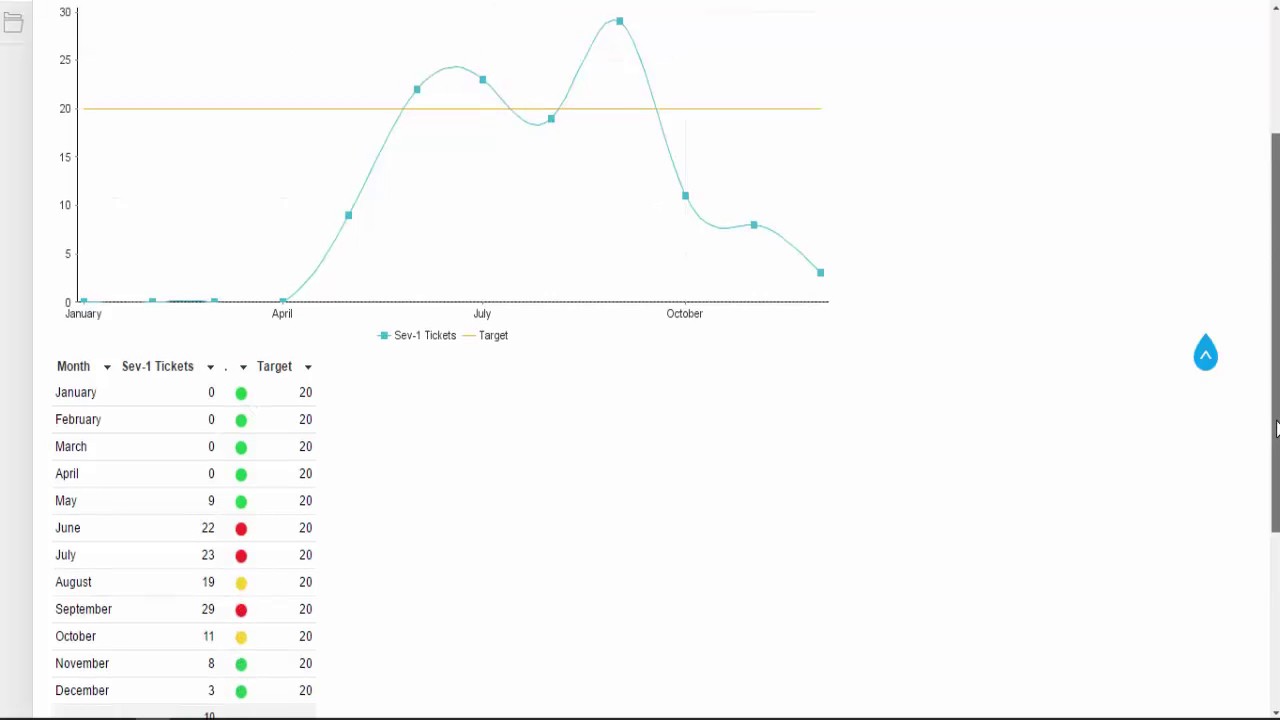
Task: Click the green status dot for November
Action: click(241, 663)
